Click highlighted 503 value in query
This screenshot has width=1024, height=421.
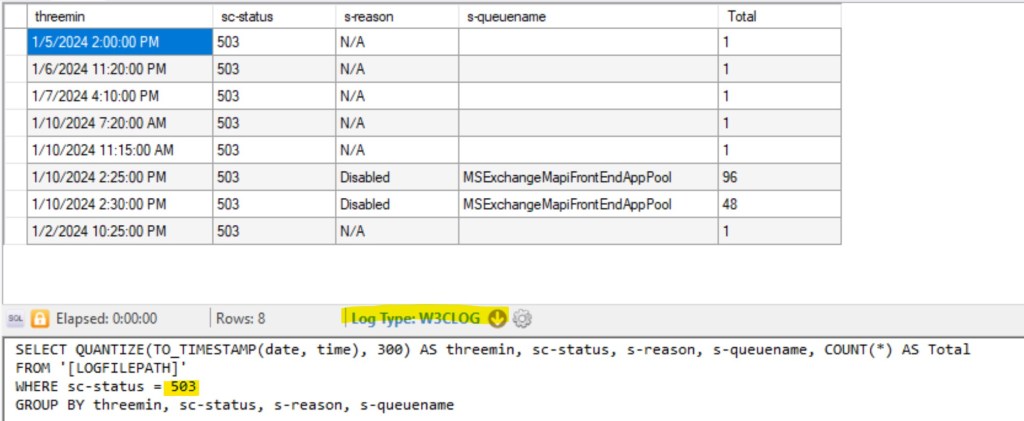click(183, 387)
